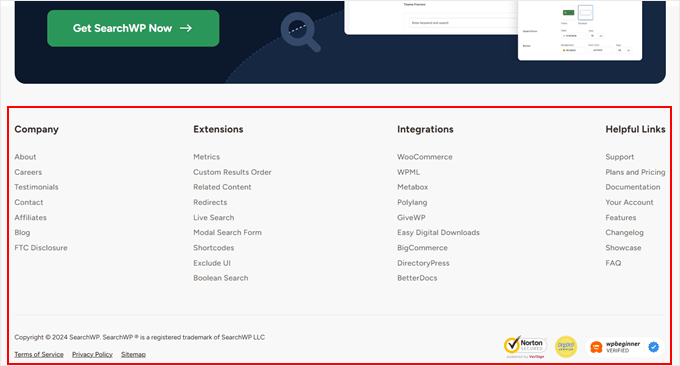Open the Features link
Screen dimensions: 680x366
(621, 218)
